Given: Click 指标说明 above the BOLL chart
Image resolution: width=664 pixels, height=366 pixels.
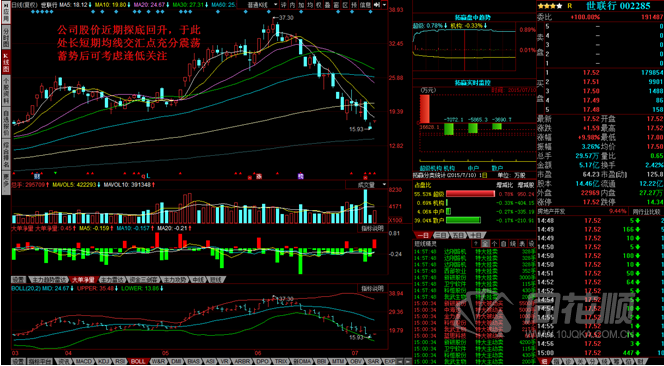Looking at the screenshot, I should [372, 288].
